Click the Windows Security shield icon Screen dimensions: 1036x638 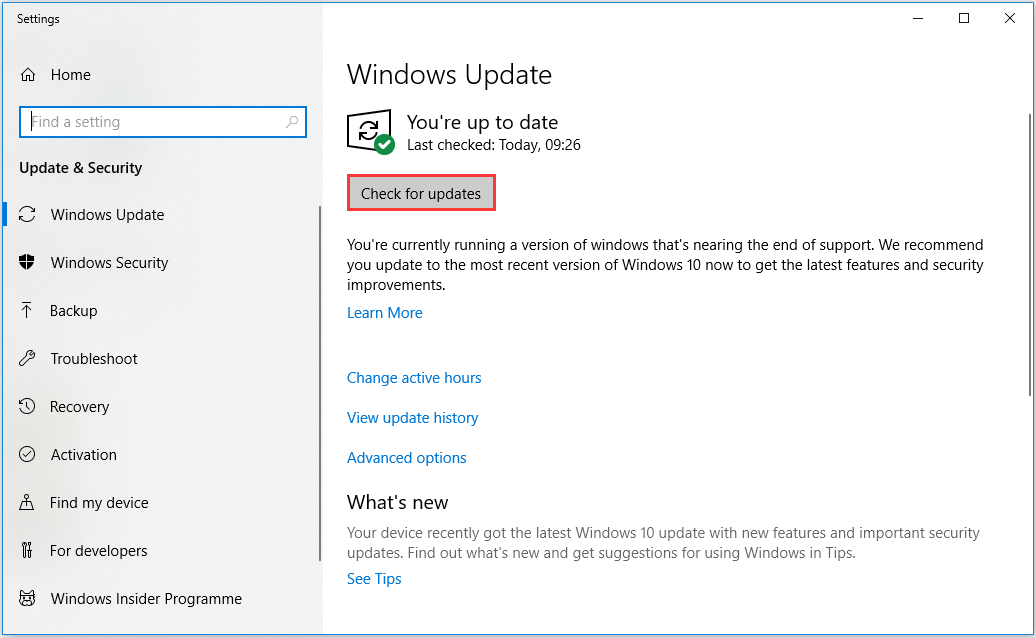click(x=26, y=262)
